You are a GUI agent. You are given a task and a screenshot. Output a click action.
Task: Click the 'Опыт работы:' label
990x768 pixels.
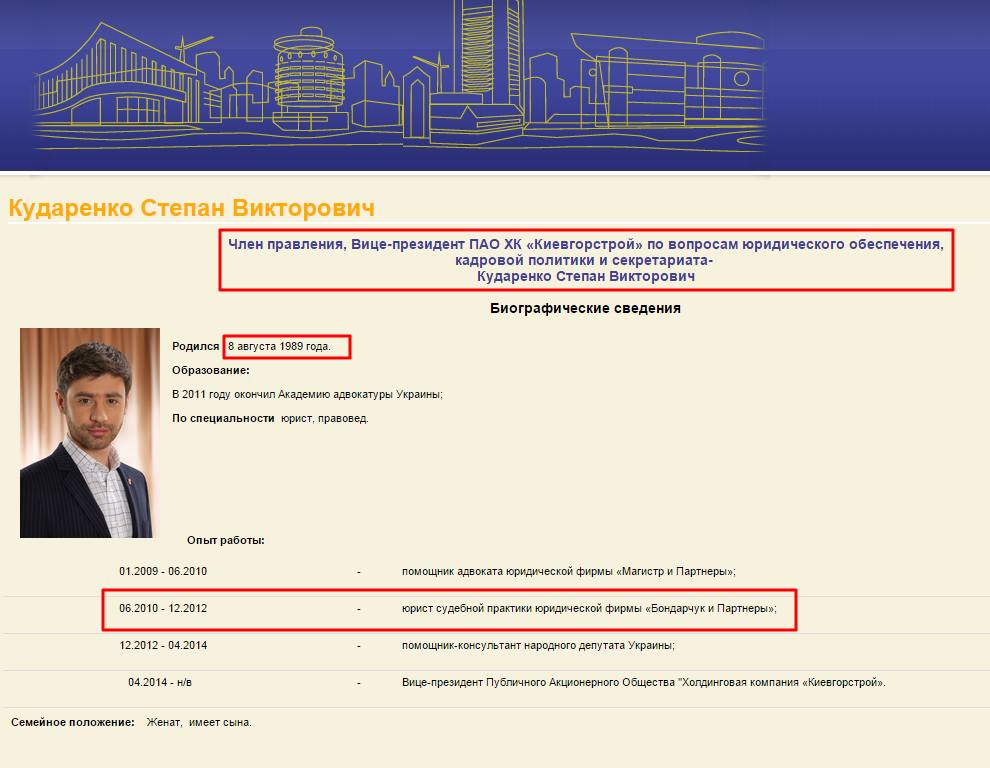(225, 540)
